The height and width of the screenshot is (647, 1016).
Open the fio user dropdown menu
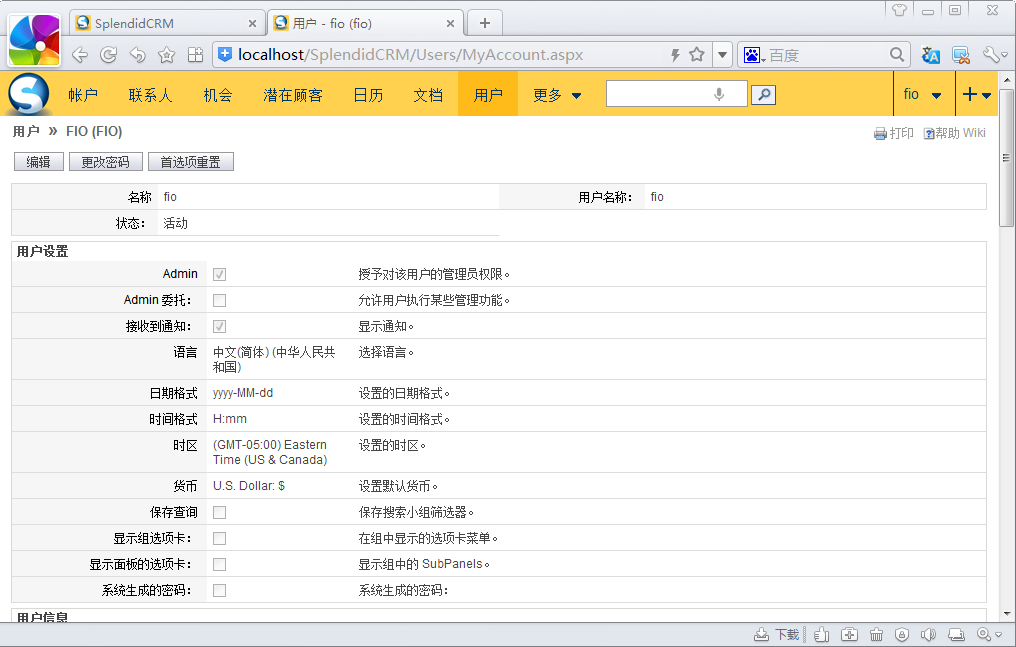(922, 95)
